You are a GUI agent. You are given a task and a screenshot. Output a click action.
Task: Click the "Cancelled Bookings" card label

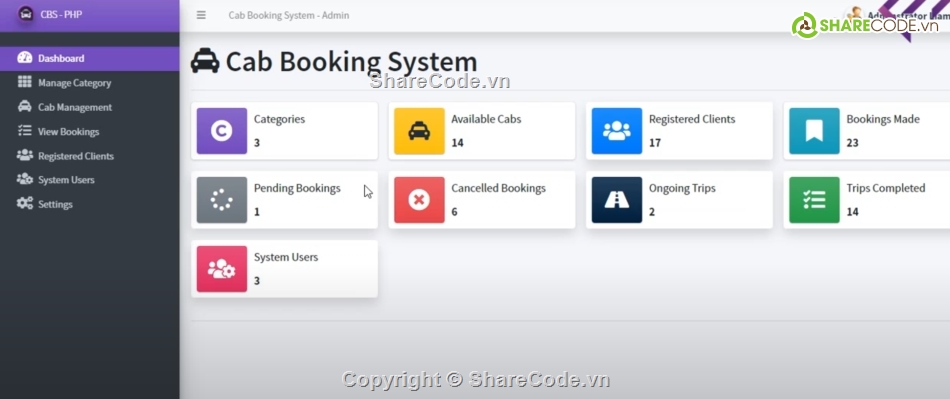pyautogui.click(x=498, y=188)
